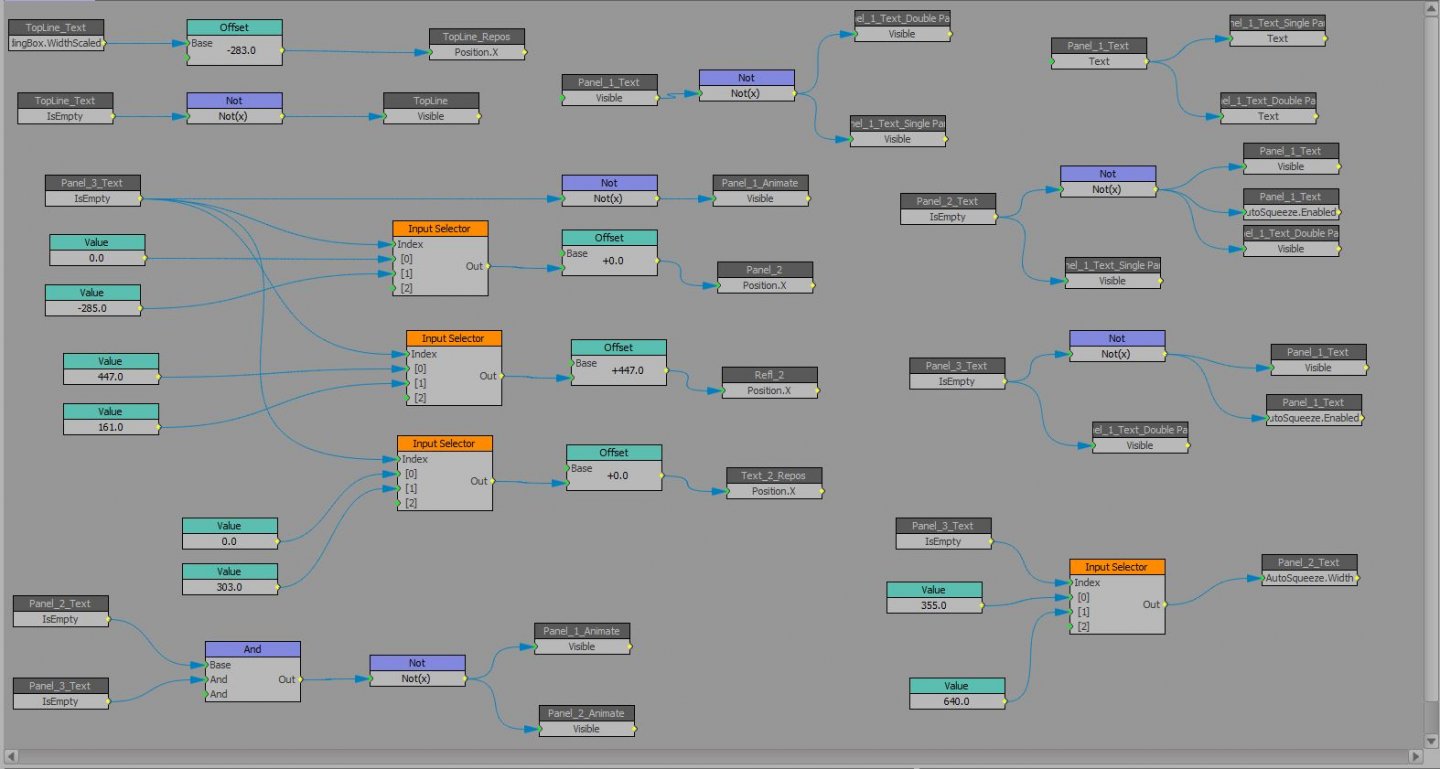Click the Panel_2 Position.X node

pos(765,277)
